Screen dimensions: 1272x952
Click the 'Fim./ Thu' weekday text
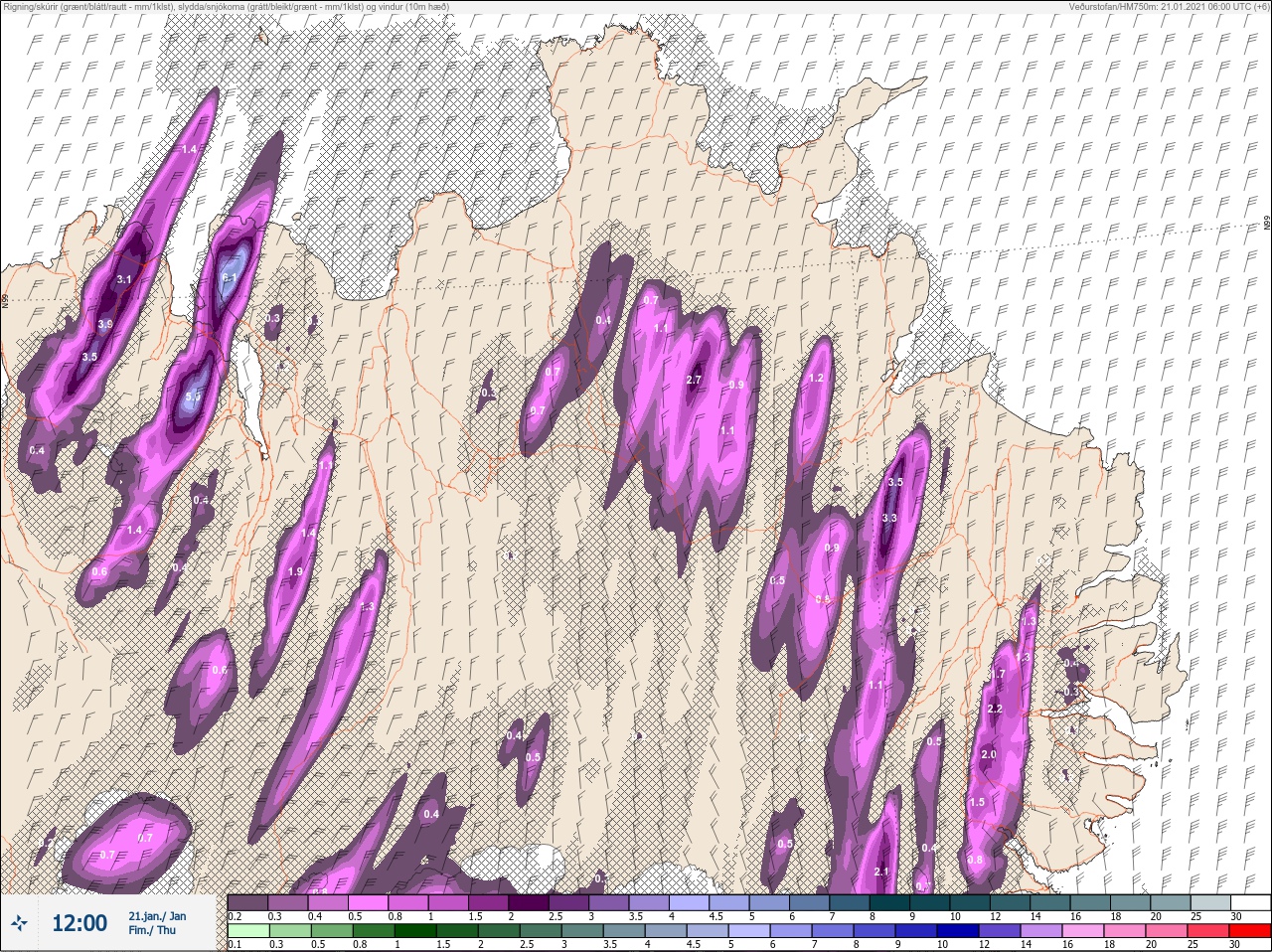tap(150, 930)
